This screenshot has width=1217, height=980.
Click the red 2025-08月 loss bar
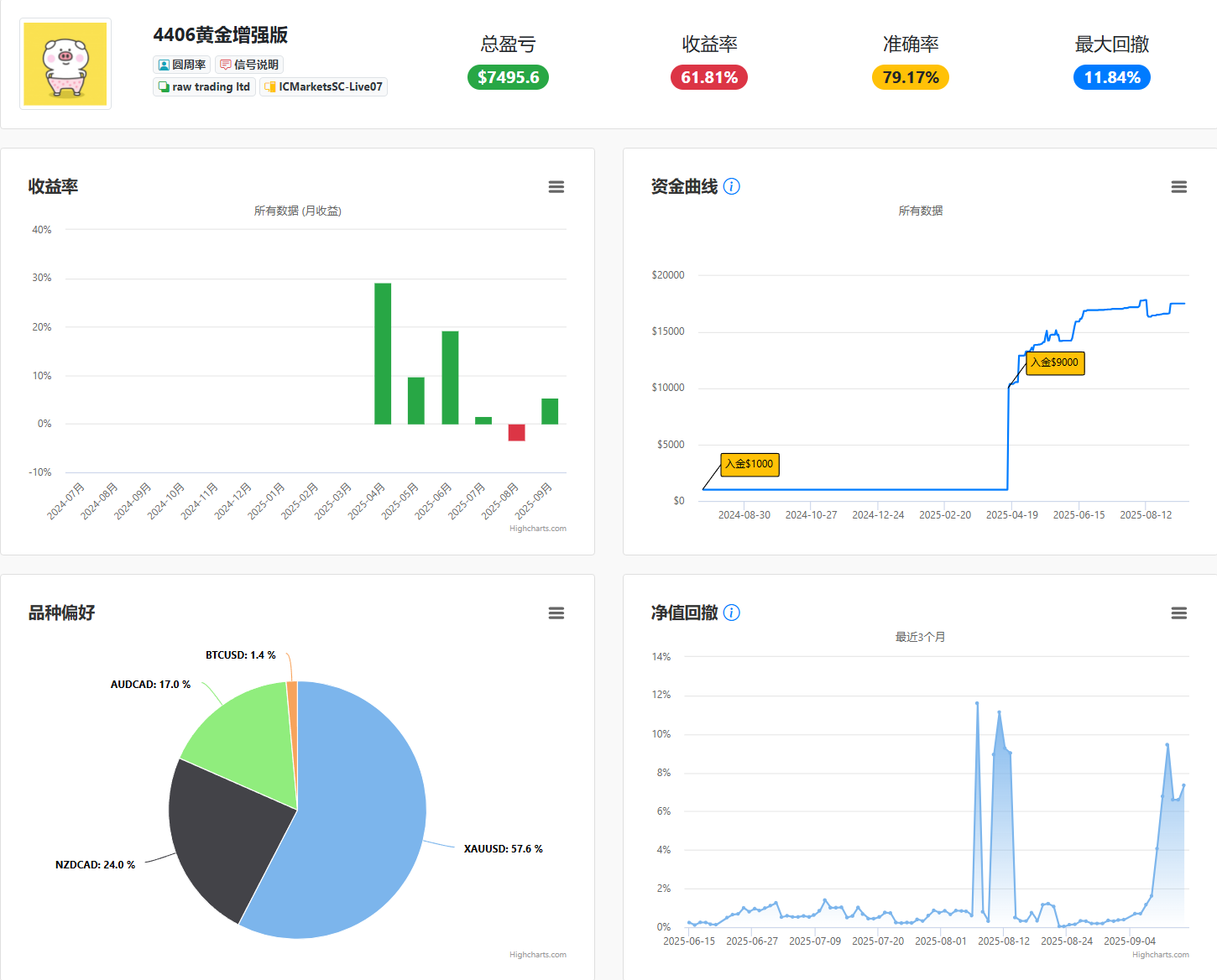coord(516,432)
